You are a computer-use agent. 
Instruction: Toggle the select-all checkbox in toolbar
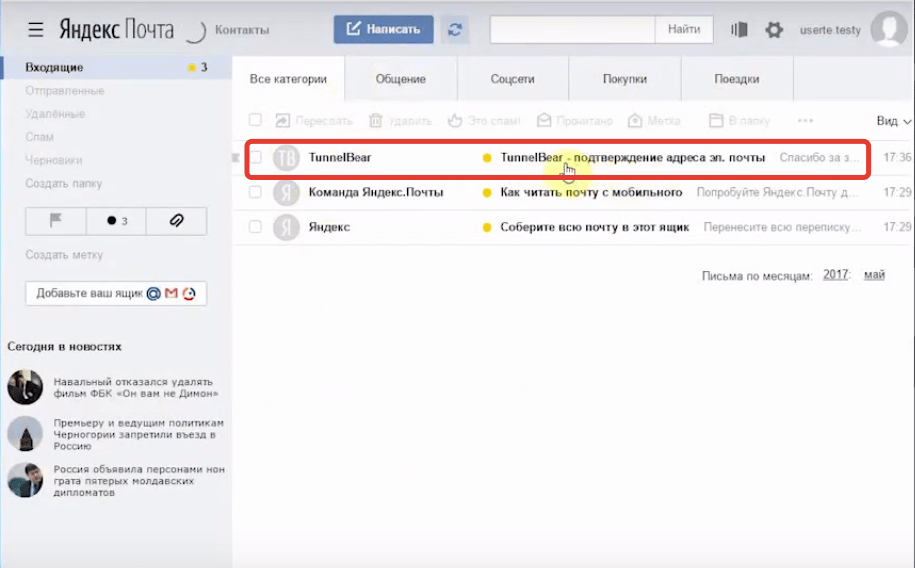coord(256,120)
